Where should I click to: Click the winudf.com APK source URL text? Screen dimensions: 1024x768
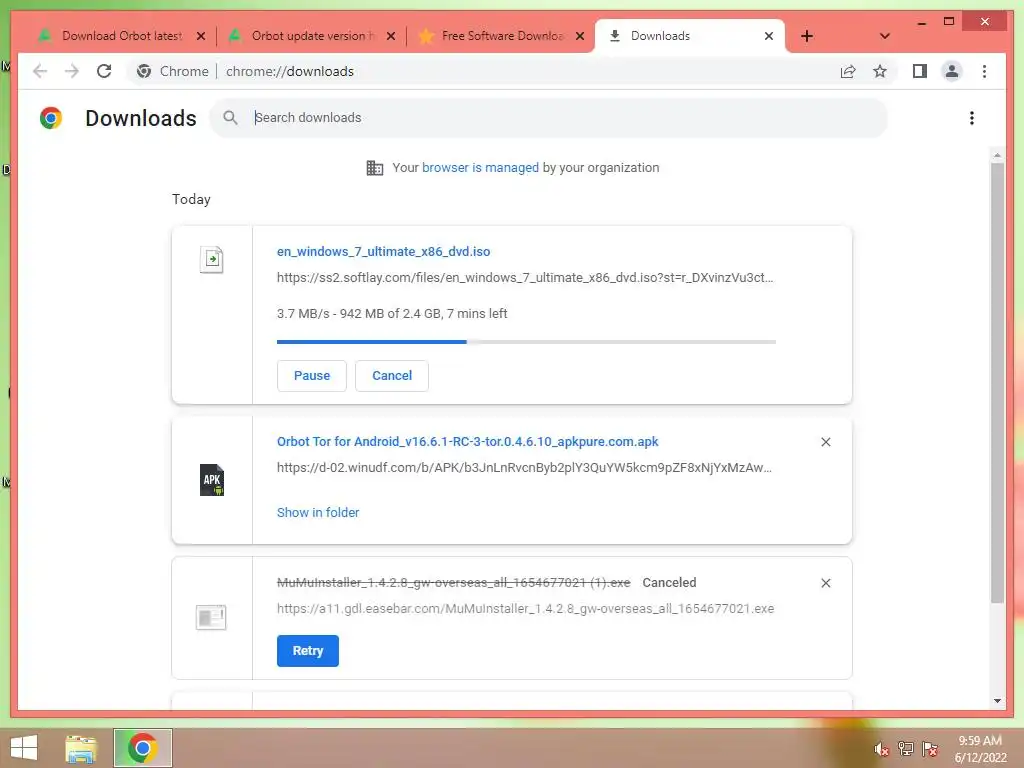(x=524, y=468)
